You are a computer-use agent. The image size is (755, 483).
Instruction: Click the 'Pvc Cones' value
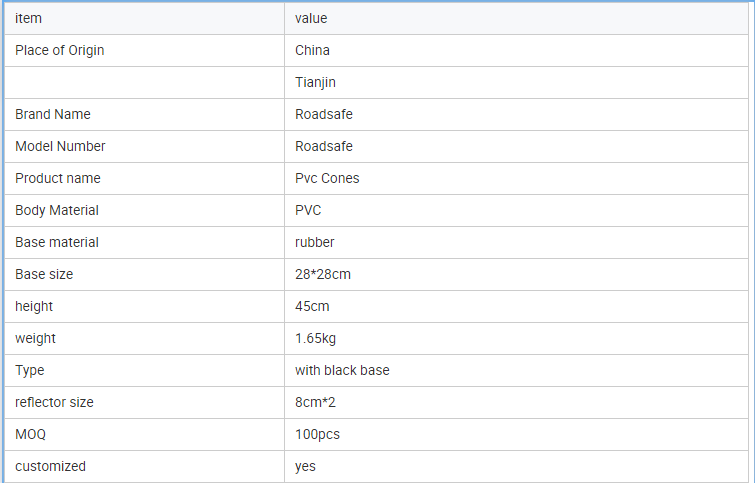click(x=327, y=178)
